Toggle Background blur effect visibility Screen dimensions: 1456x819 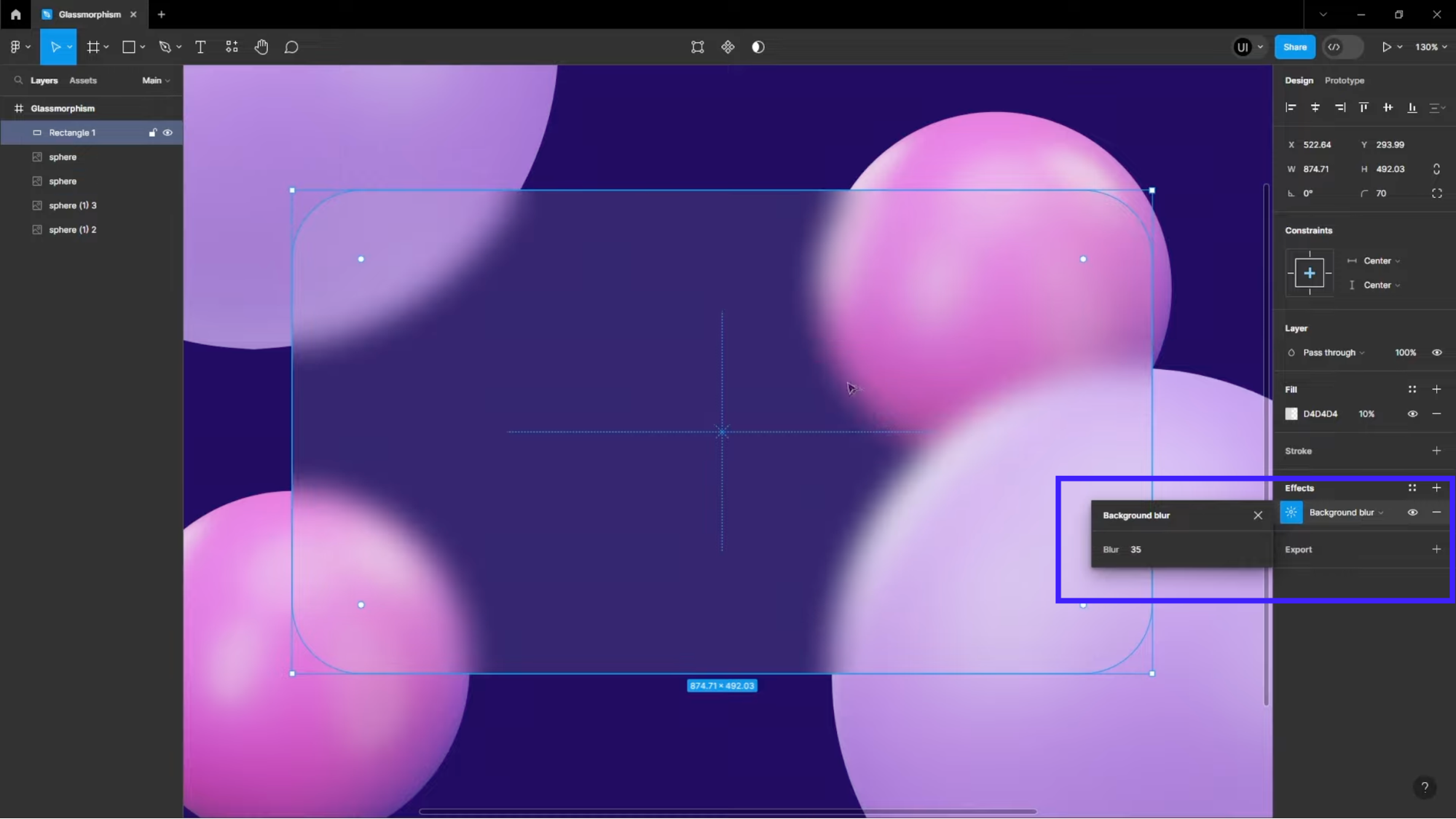click(x=1412, y=513)
